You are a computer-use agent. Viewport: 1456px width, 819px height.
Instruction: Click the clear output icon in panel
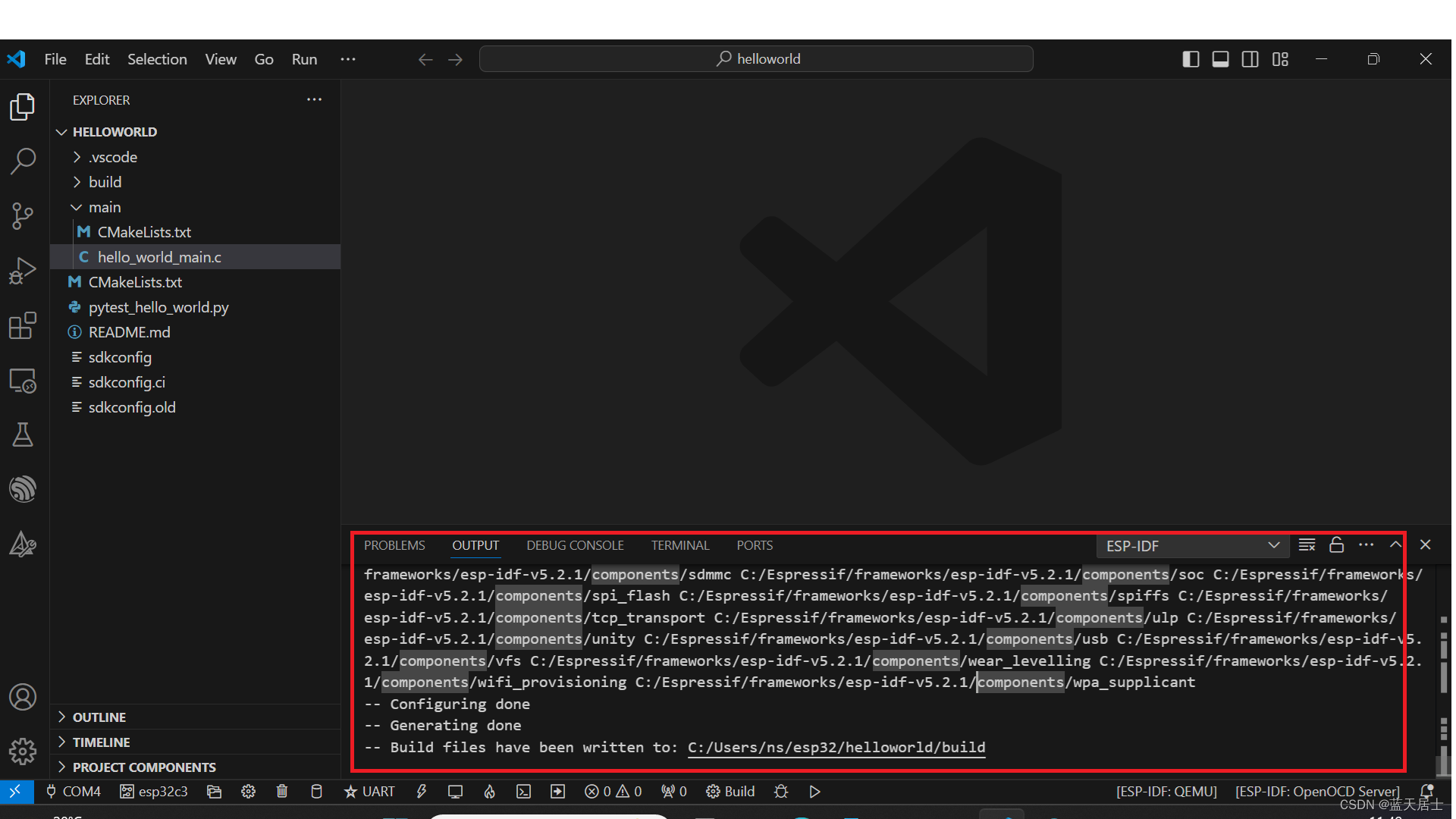pyautogui.click(x=1306, y=545)
